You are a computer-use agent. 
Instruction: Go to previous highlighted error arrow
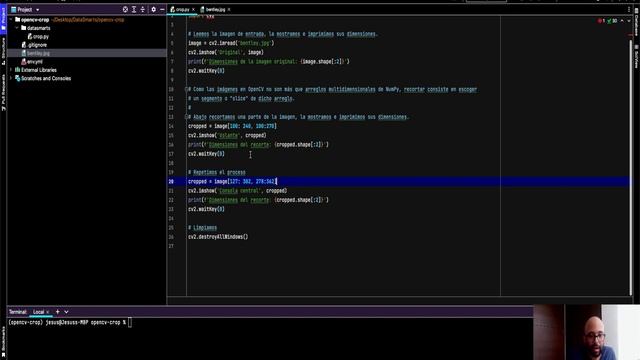[x=622, y=21]
